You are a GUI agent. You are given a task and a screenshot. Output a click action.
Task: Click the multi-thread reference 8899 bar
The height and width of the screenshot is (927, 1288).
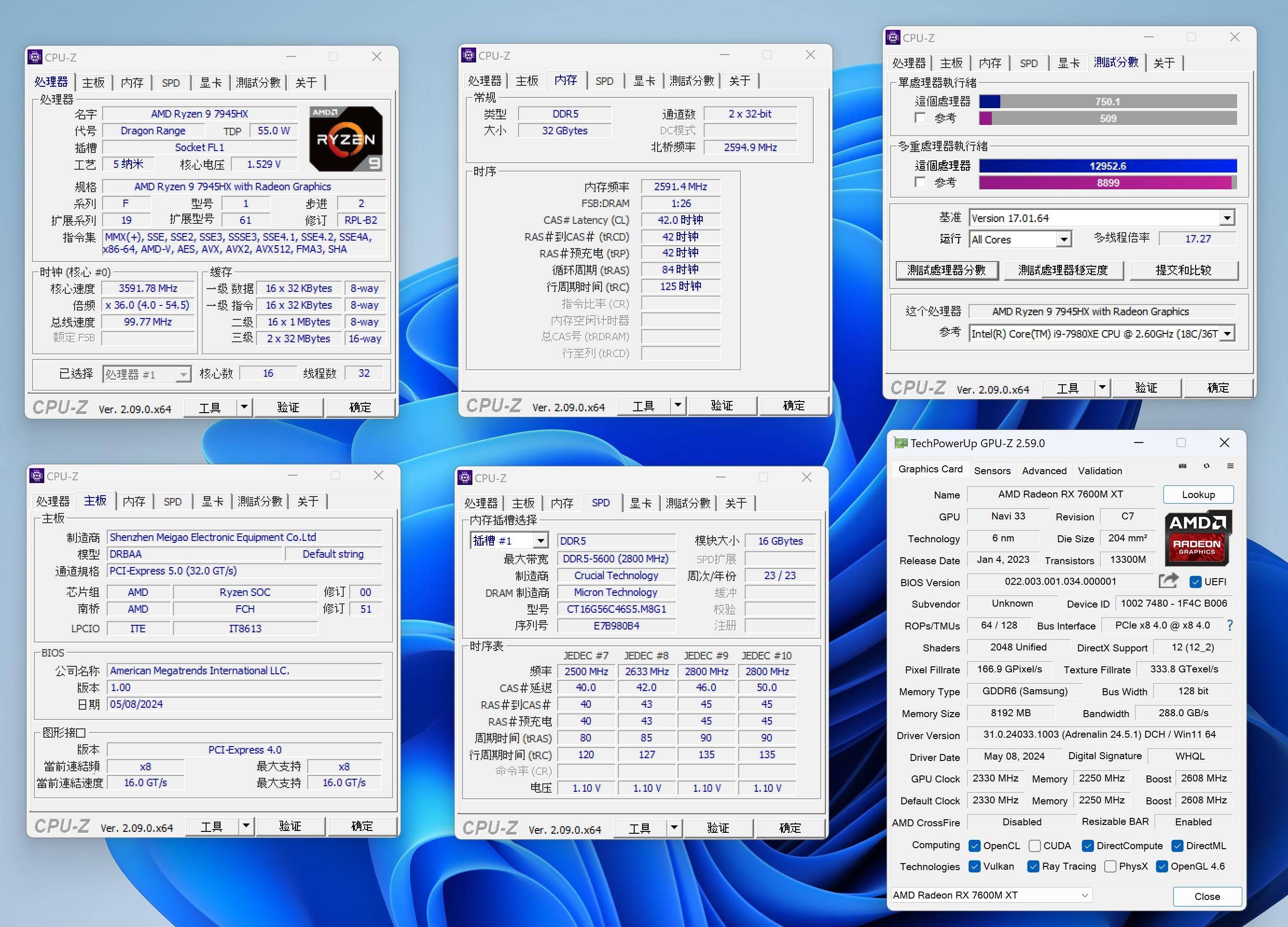[1108, 182]
